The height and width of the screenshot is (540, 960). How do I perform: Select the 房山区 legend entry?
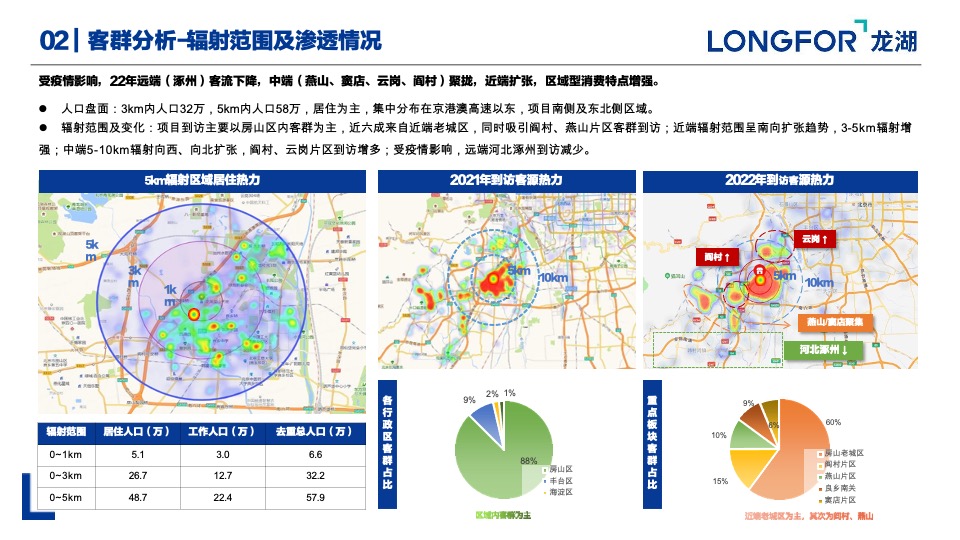558,468
